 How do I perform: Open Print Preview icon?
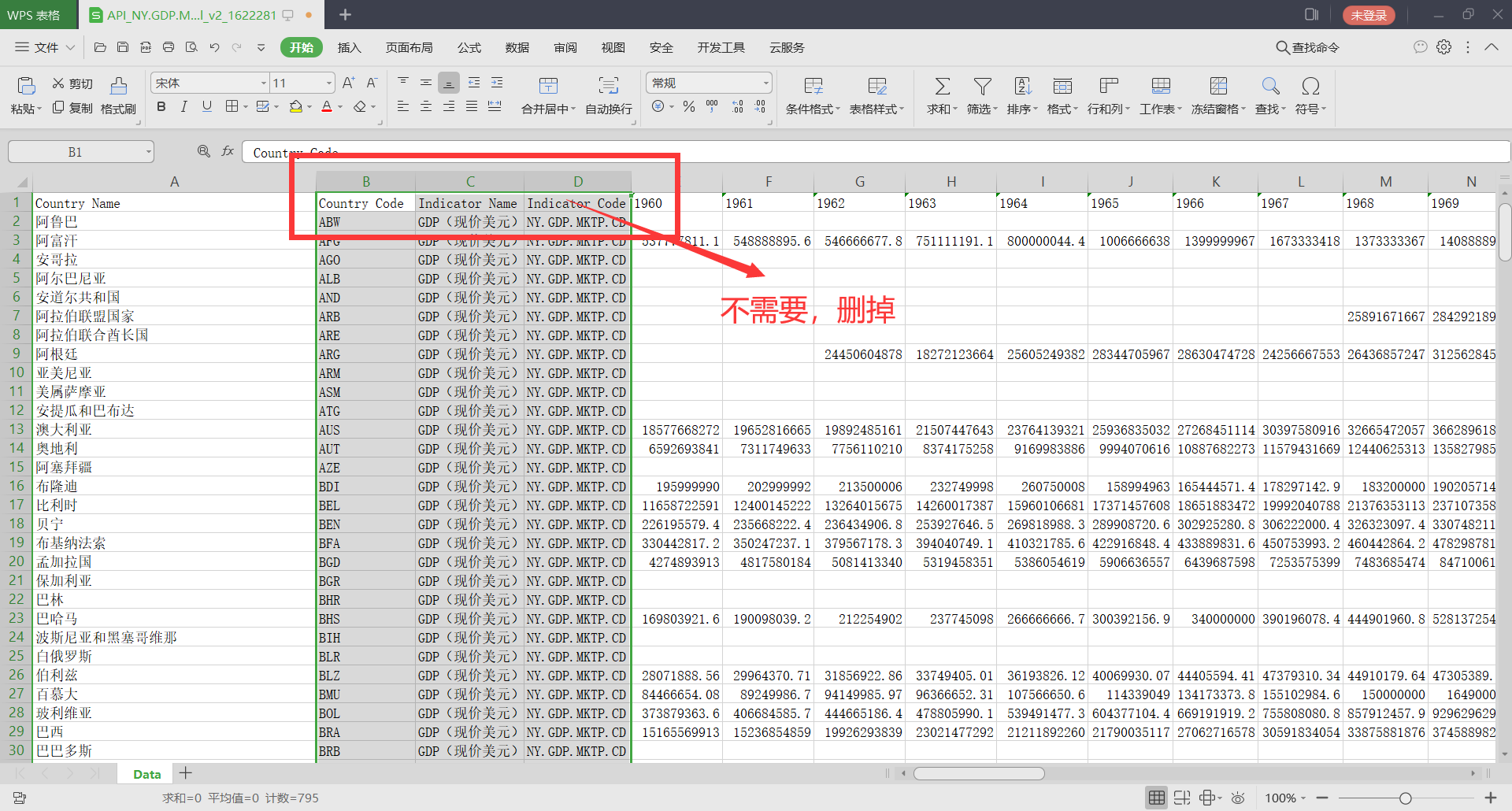pyautogui.click(x=191, y=47)
